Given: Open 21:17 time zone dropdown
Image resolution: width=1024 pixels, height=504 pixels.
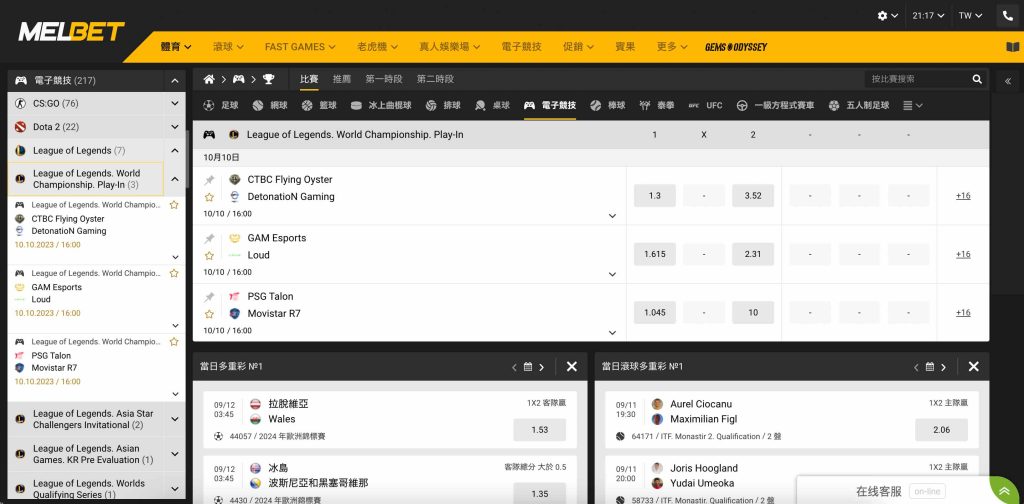Looking at the screenshot, I should [x=929, y=16].
